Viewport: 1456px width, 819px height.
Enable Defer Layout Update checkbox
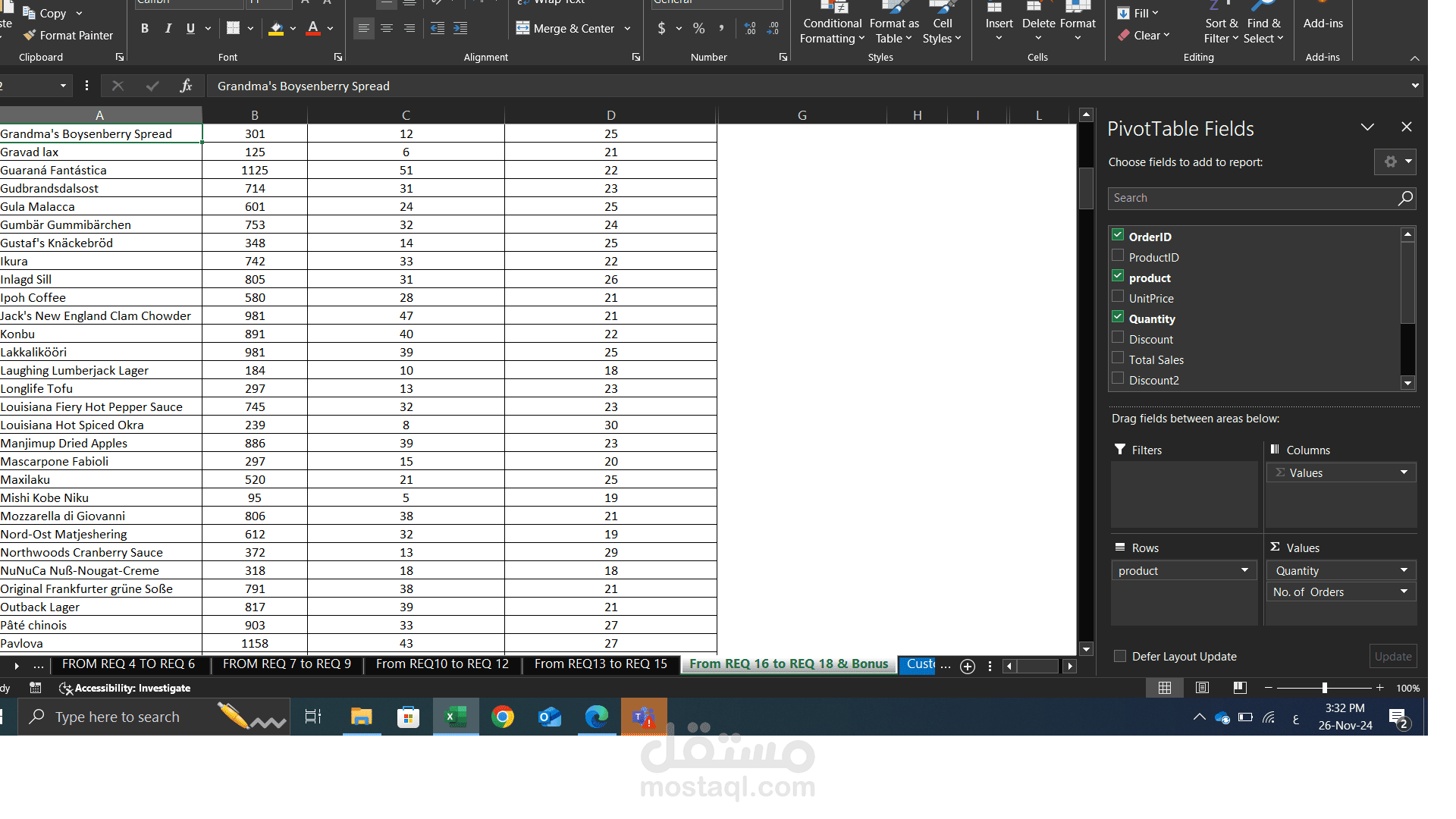(1120, 656)
